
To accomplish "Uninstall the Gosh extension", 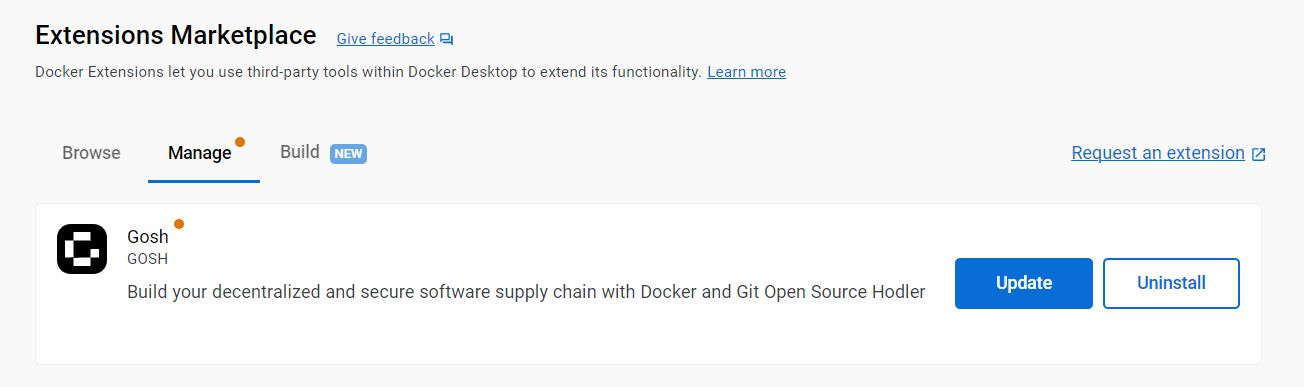I will (x=1171, y=283).
